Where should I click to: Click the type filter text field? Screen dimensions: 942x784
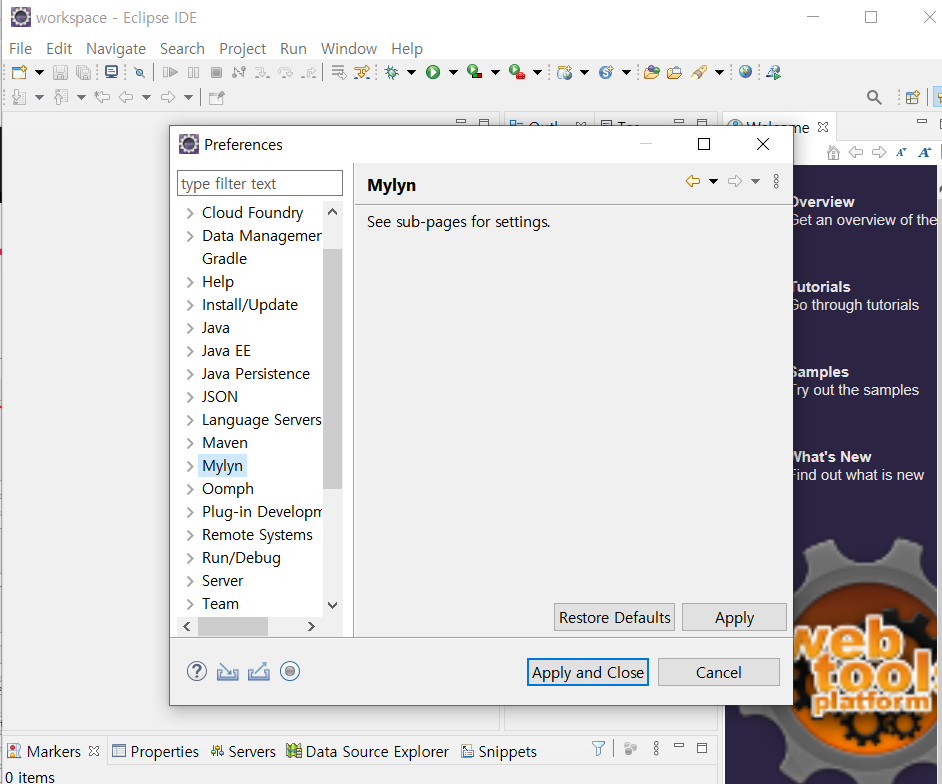[x=259, y=183]
